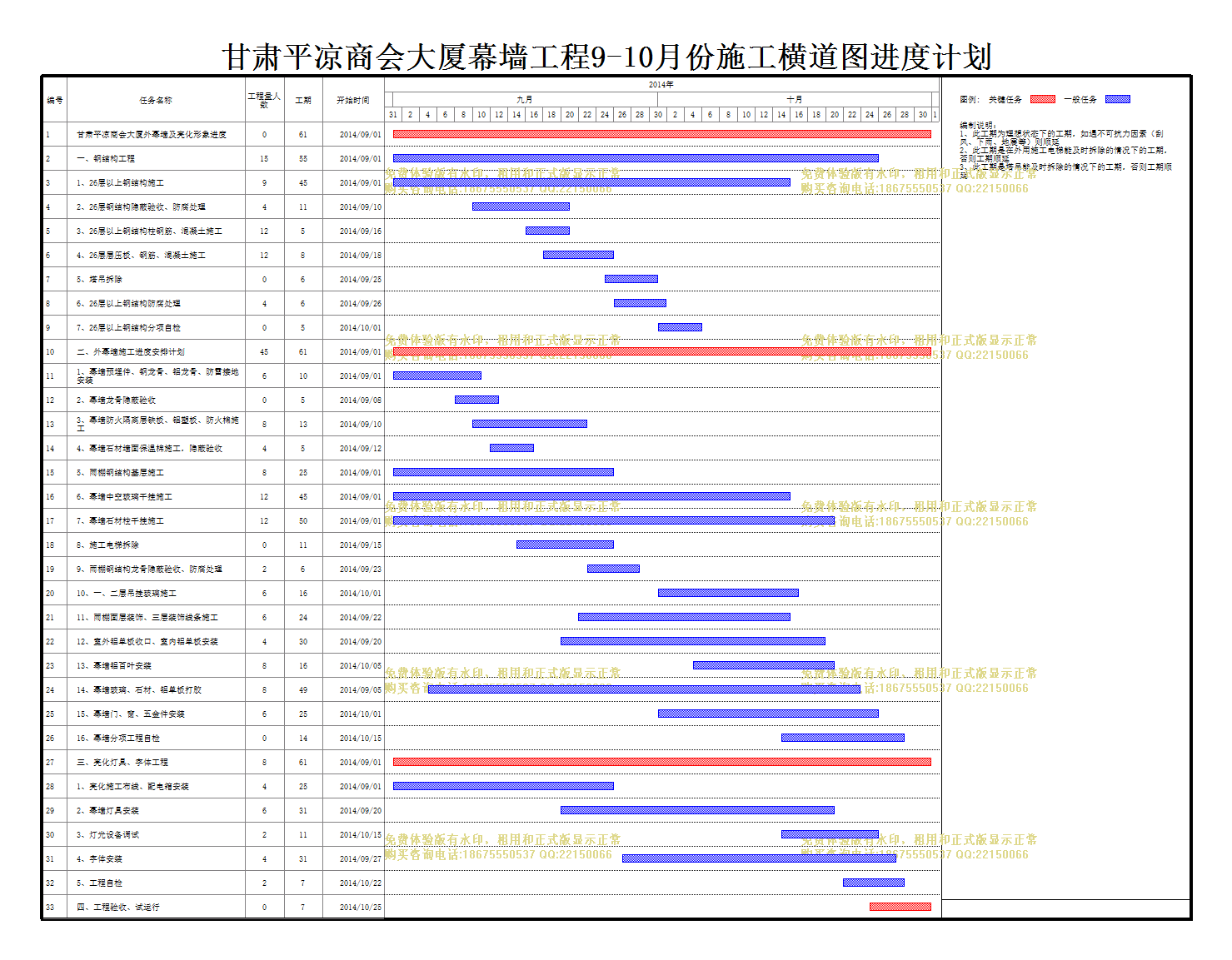Screen dimensions: 1232x960
Task: Click the 工程量人数 column header
Action: point(264,100)
